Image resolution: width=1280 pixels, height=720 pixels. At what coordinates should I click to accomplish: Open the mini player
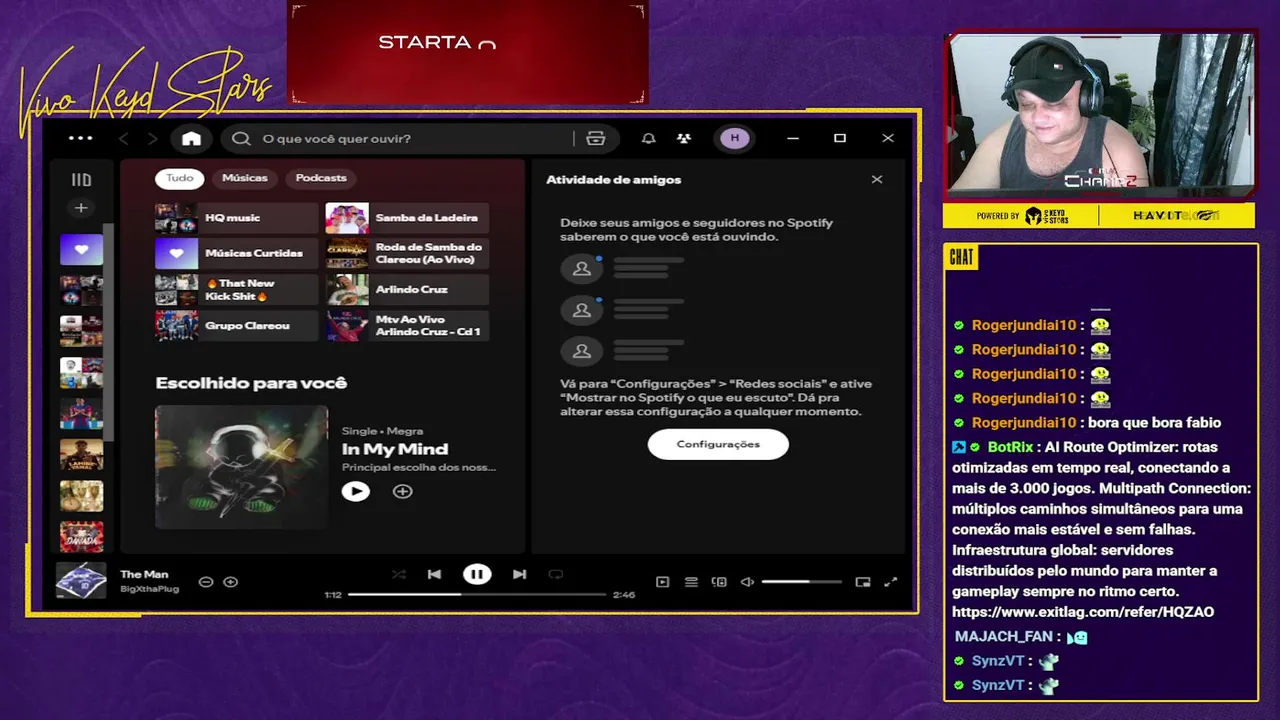(863, 582)
